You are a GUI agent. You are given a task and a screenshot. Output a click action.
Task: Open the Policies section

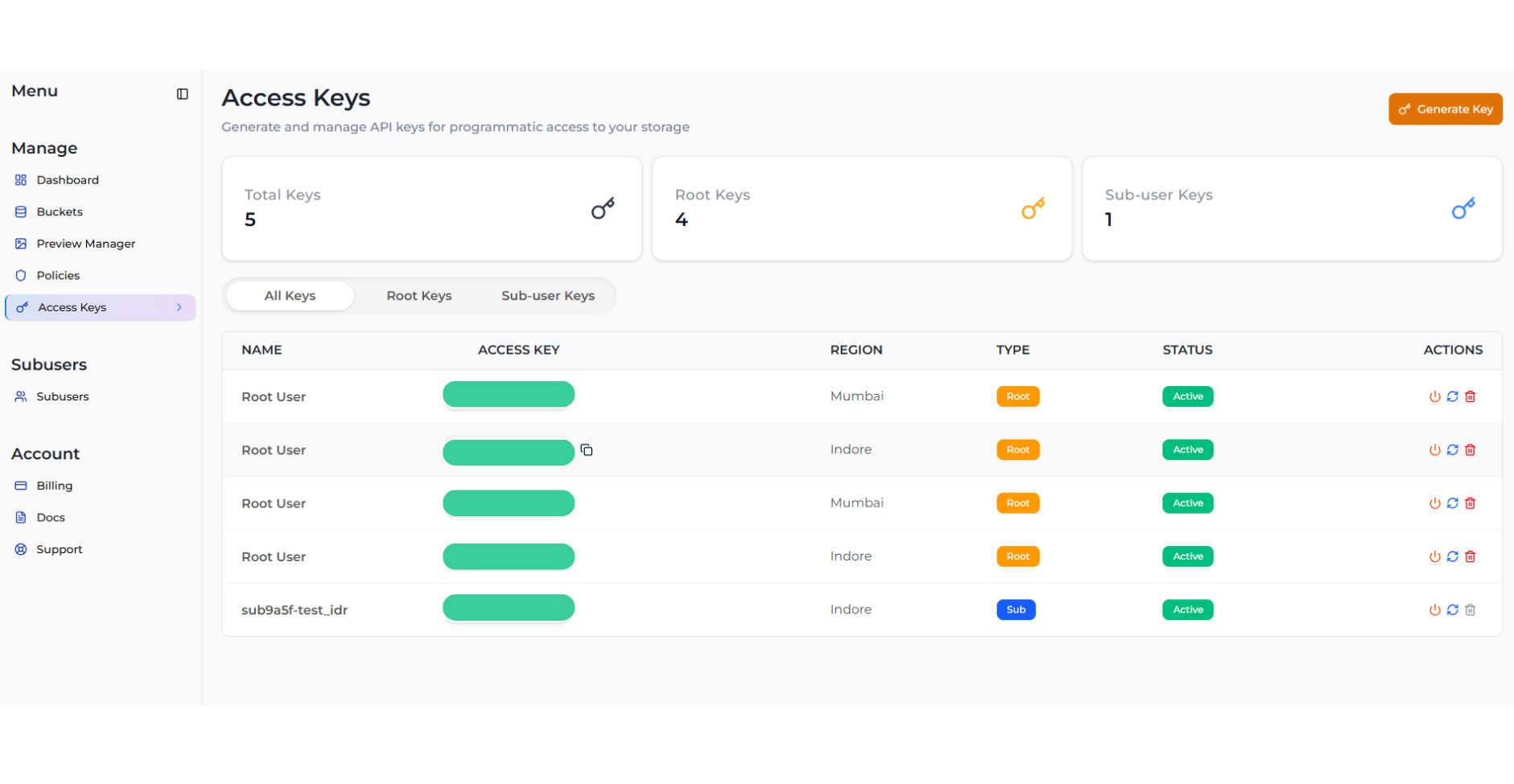pos(58,275)
